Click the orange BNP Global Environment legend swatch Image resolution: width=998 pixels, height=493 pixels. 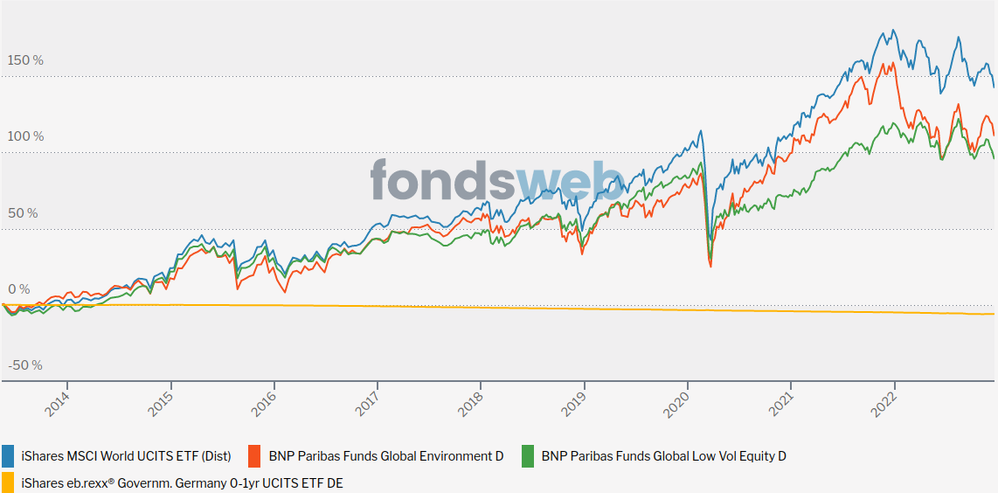coord(257,456)
